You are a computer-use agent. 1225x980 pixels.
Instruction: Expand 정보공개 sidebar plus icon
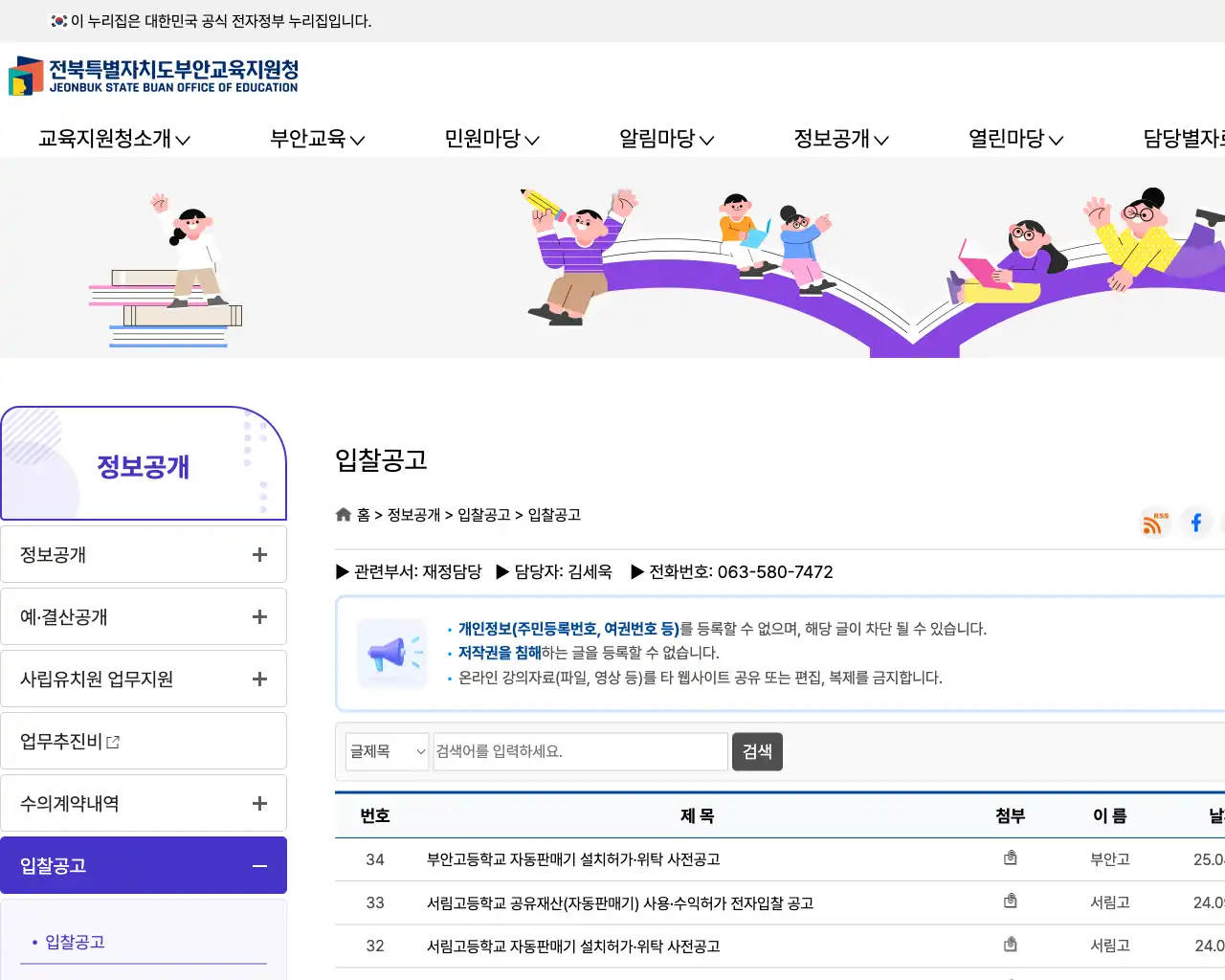(x=259, y=555)
